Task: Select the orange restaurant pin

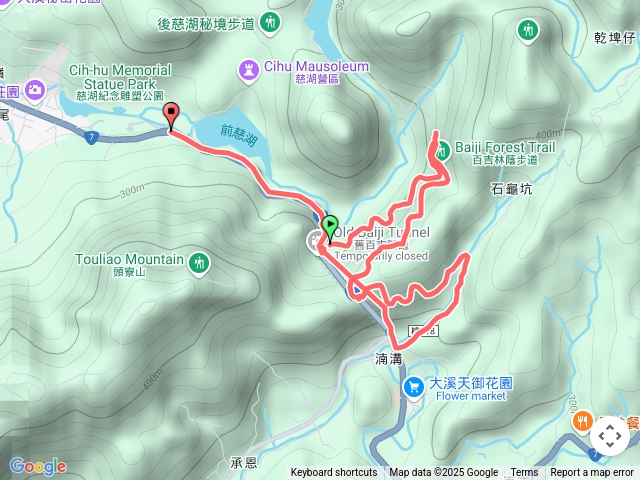Action: pyautogui.click(x=583, y=422)
